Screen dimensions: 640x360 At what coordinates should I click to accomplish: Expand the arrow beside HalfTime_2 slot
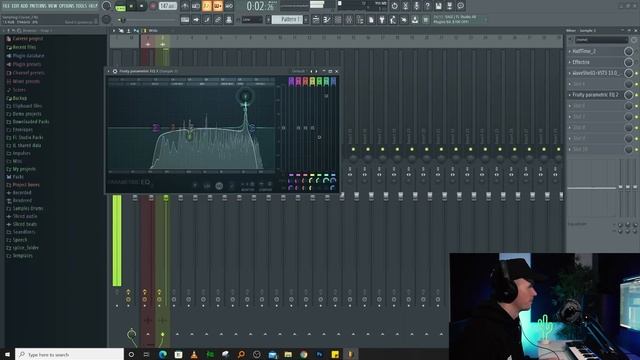(x=570, y=51)
